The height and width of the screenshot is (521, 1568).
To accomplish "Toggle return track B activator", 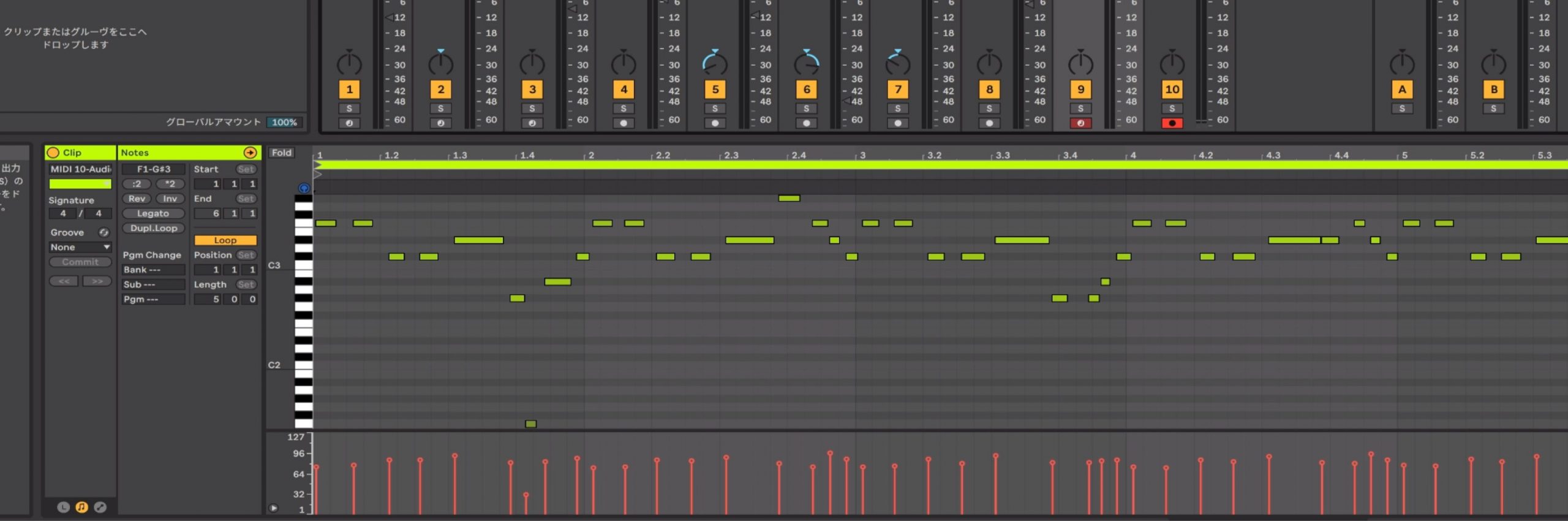I will coord(1493,89).
